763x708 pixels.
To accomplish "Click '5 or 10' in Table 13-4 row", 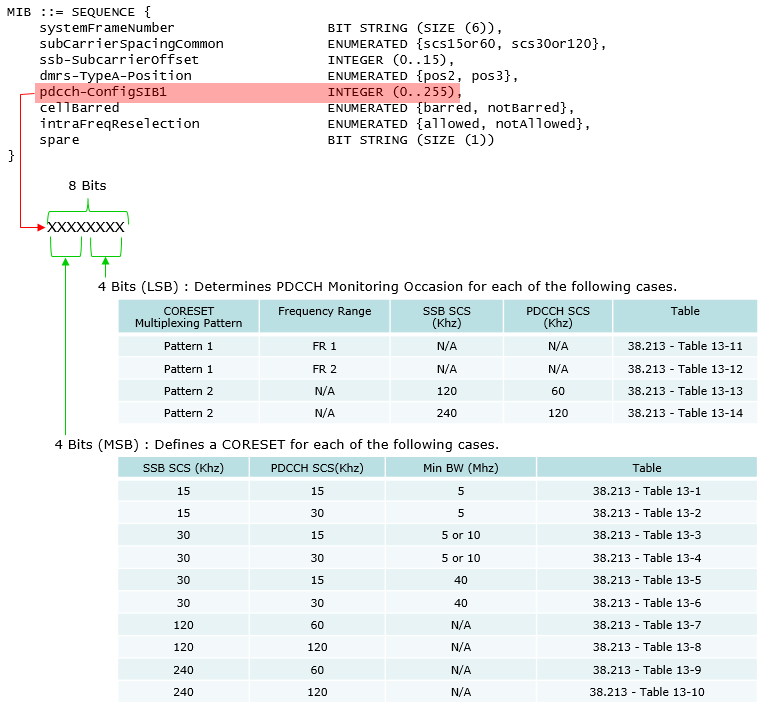I will tap(461, 558).
